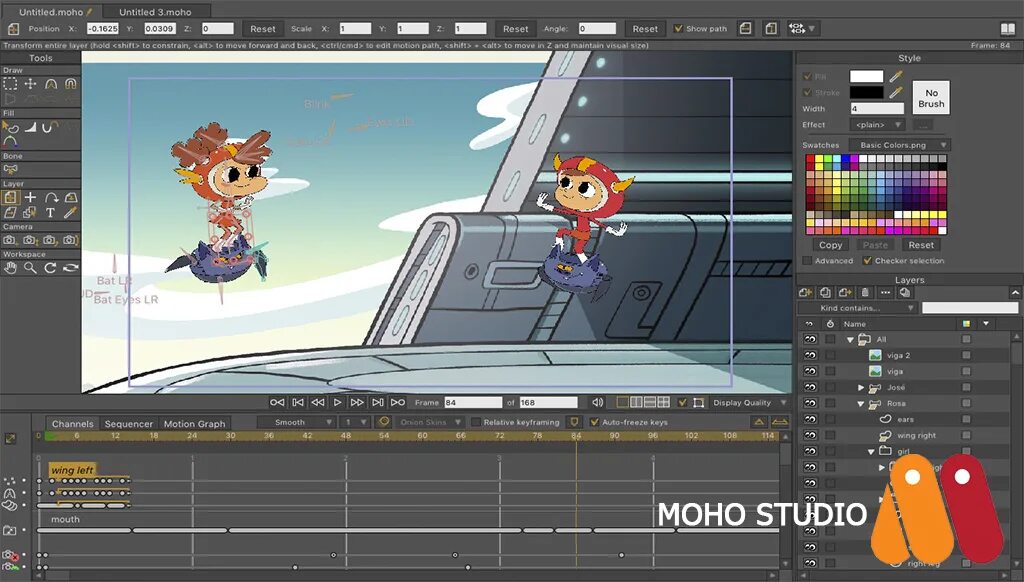This screenshot has height=582, width=1024.
Task: Expand the José layer group
Action: click(x=861, y=387)
